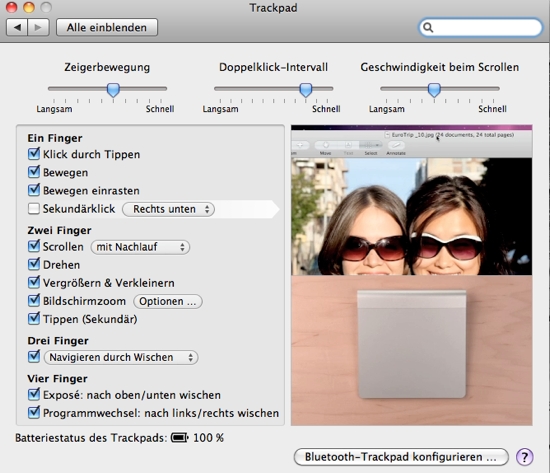Open the Rechts unten dropdown
This screenshot has width=550, height=473.
168,209
